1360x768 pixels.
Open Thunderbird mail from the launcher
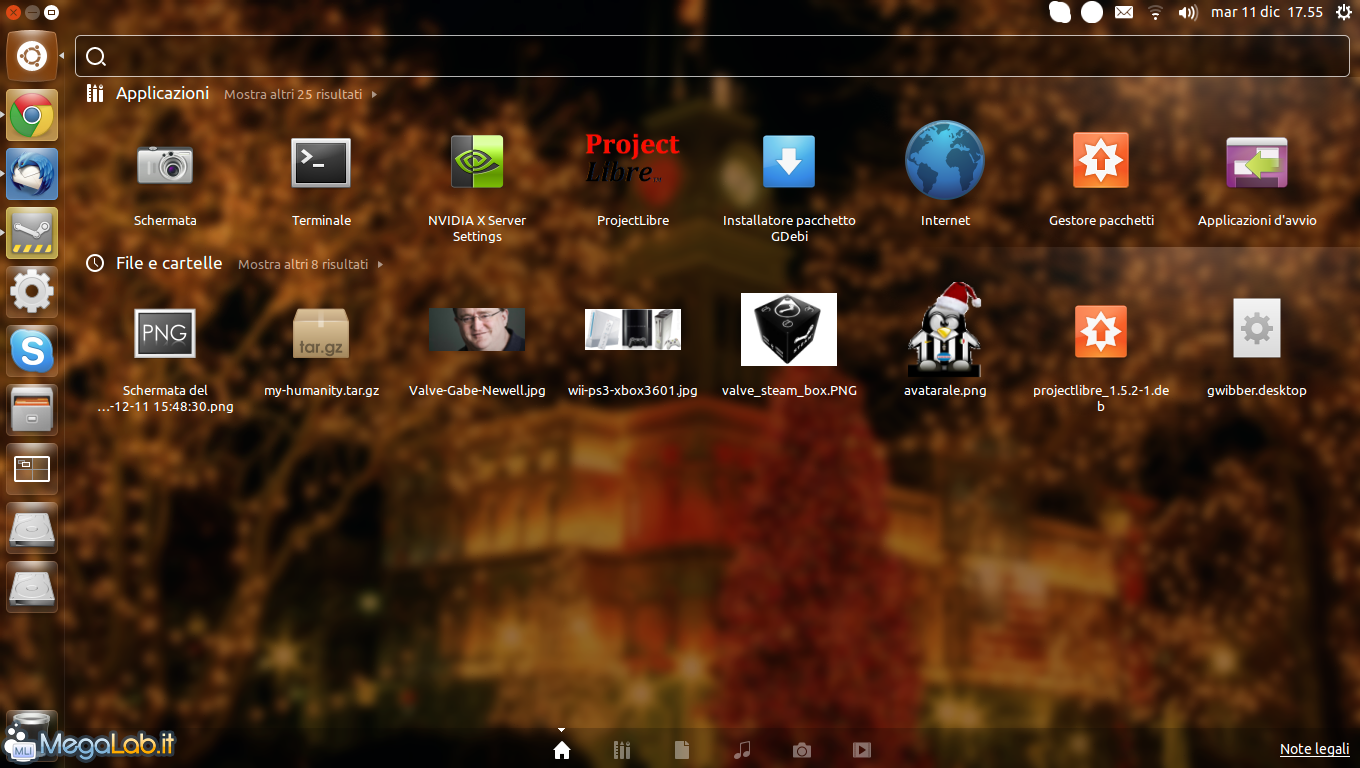coord(32,174)
